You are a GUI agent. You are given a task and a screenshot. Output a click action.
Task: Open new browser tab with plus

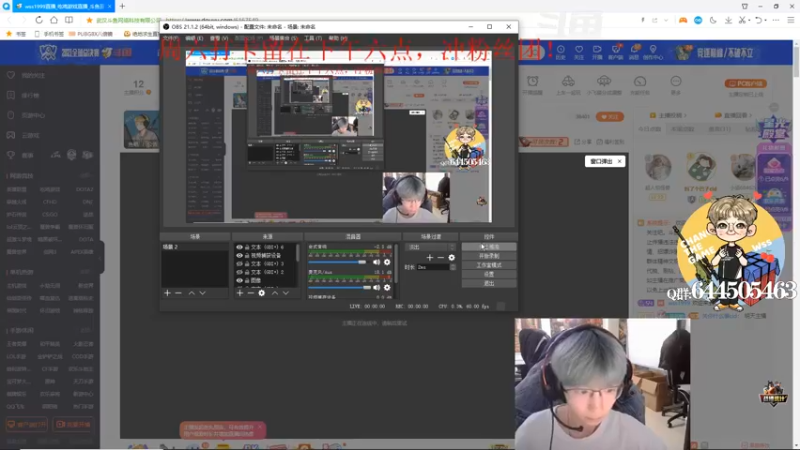[122, 6]
